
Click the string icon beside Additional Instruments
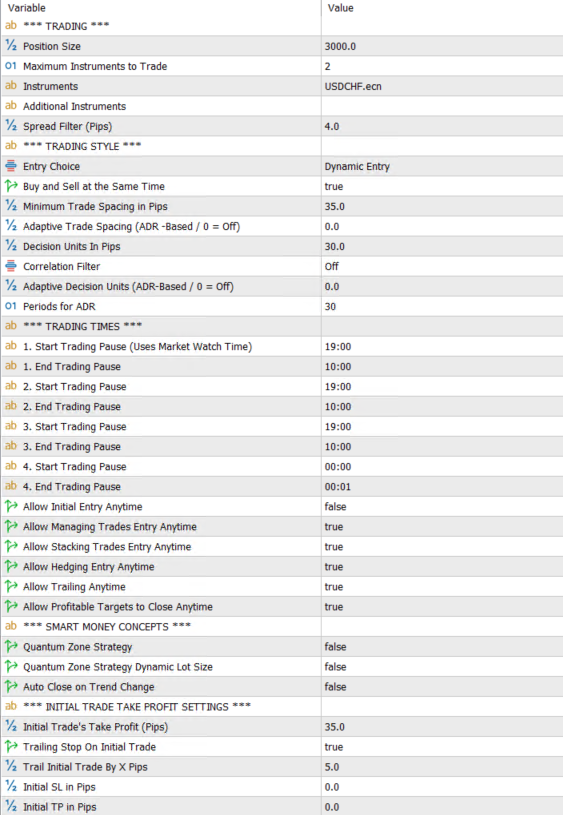point(11,106)
